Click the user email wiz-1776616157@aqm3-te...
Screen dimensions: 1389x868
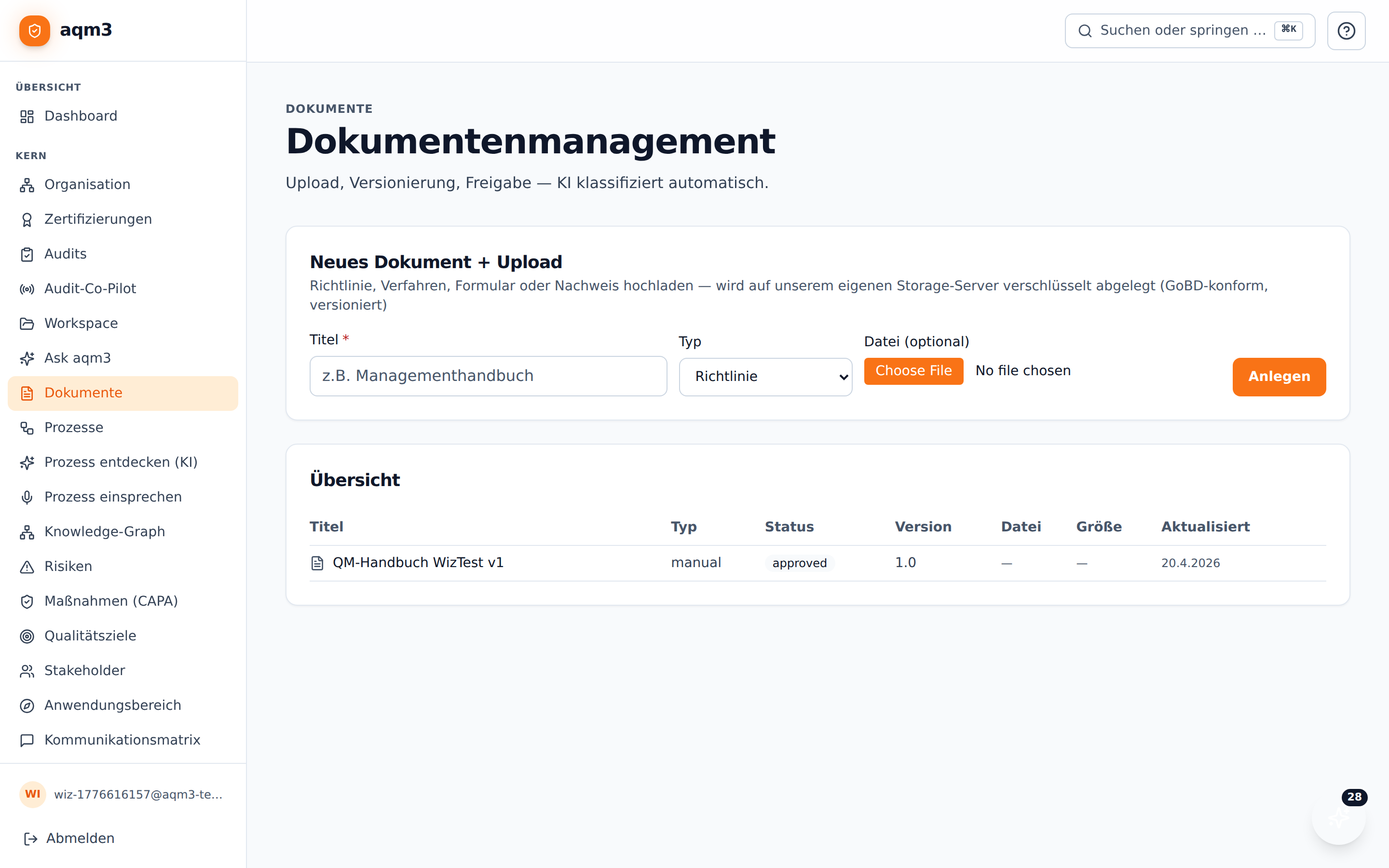click(x=138, y=795)
